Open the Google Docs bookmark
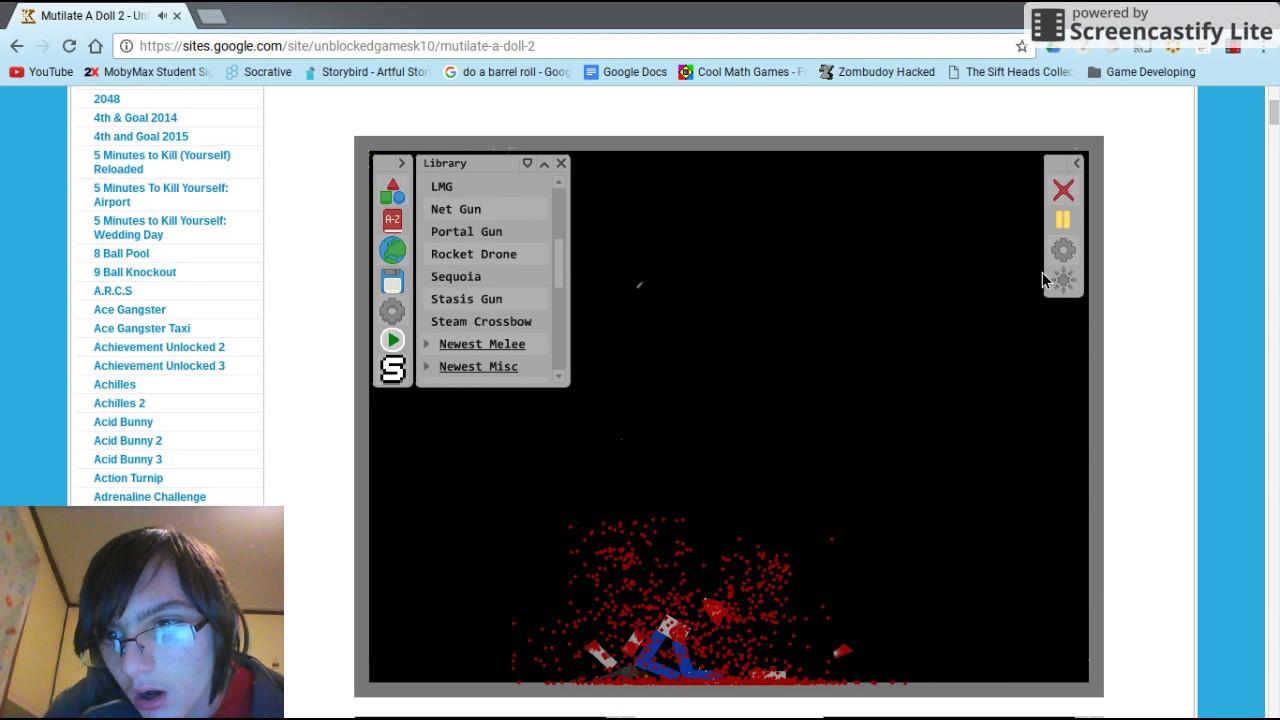 tap(625, 72)
